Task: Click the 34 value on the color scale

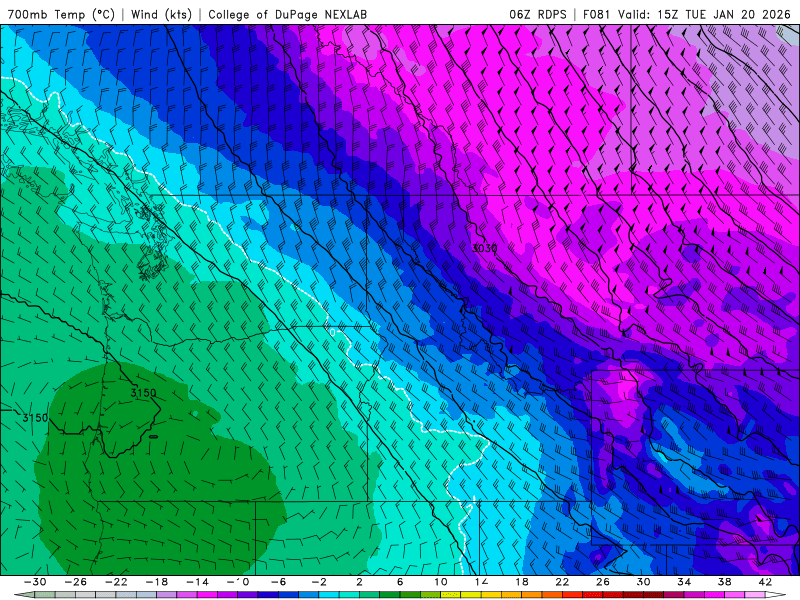Action: [684, 582]
